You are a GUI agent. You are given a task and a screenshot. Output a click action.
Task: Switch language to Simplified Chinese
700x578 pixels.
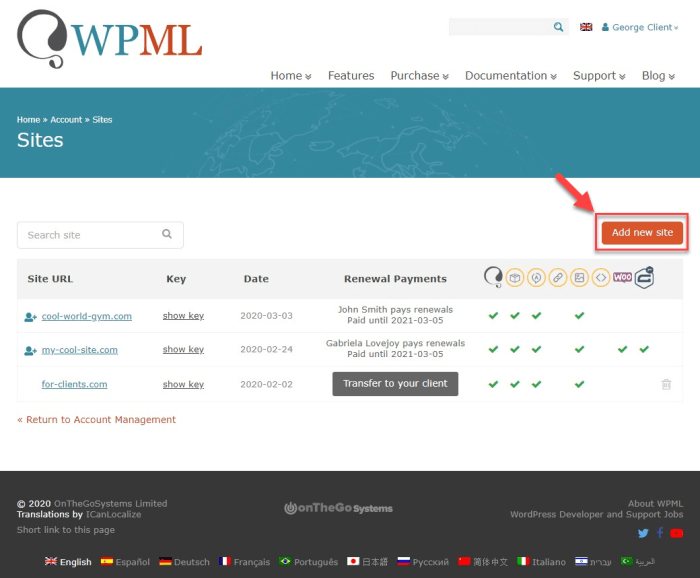483,561
